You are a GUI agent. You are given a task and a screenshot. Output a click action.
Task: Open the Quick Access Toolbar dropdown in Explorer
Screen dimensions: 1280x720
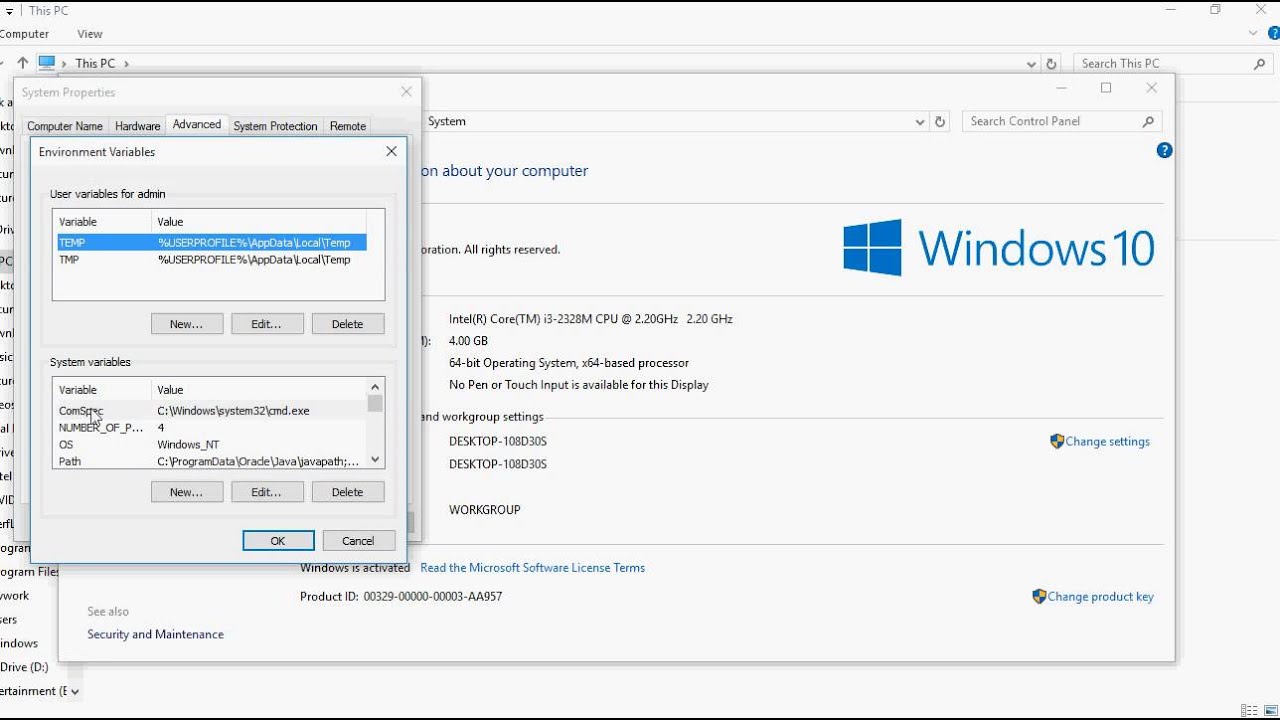pos(9,11)
